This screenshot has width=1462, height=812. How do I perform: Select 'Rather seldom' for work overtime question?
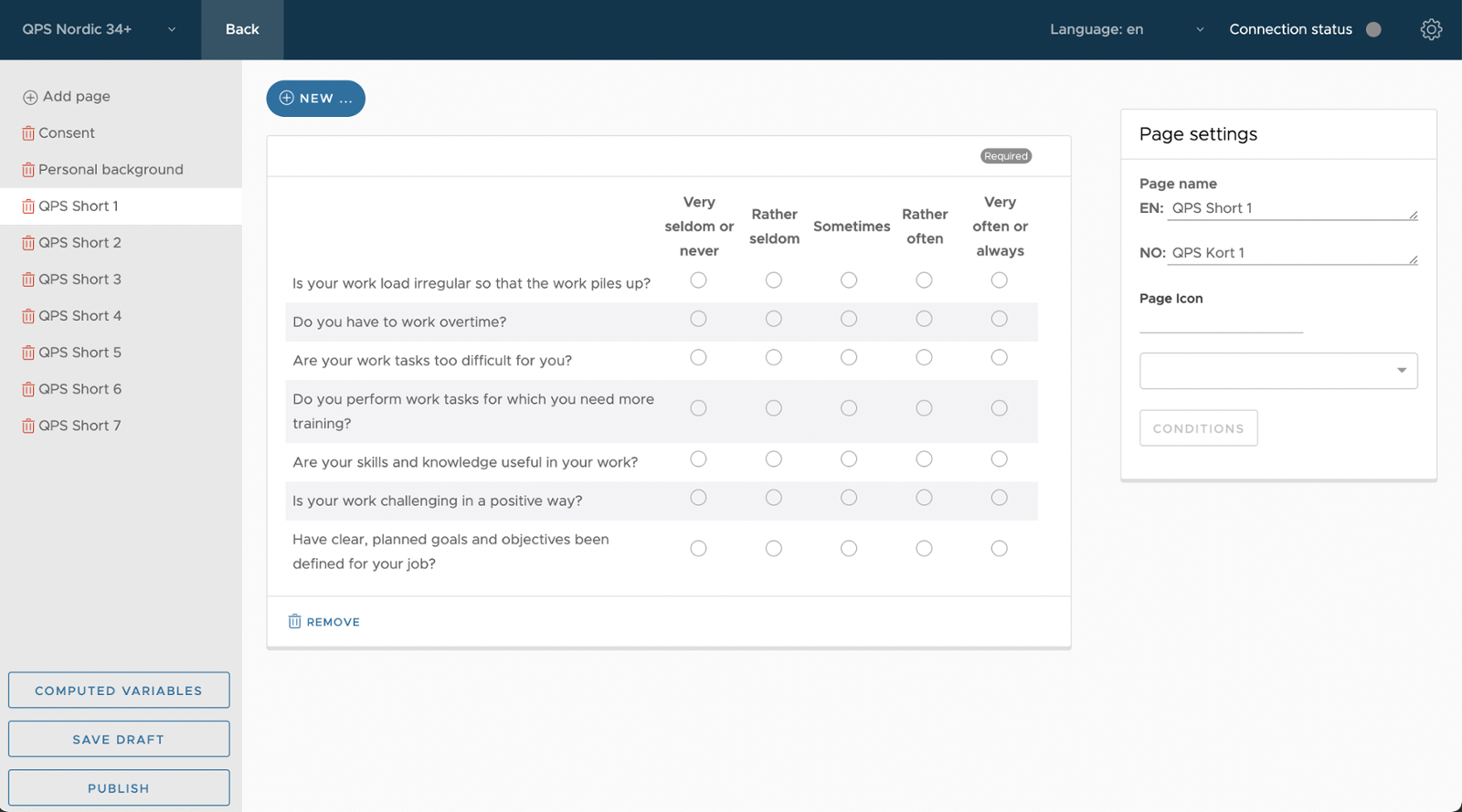tap(774, 319)
